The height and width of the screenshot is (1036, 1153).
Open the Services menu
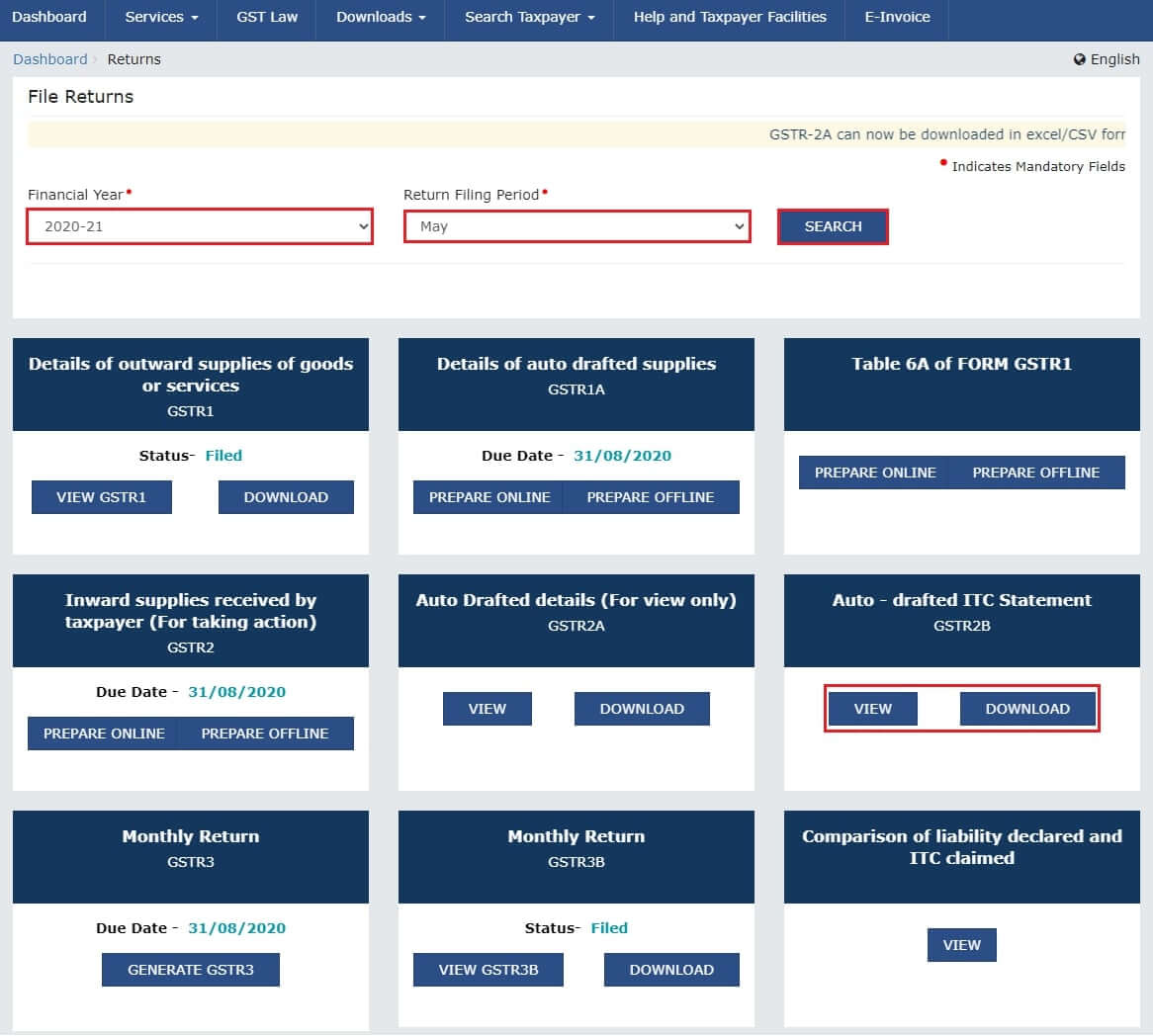(x=159, y=16)
